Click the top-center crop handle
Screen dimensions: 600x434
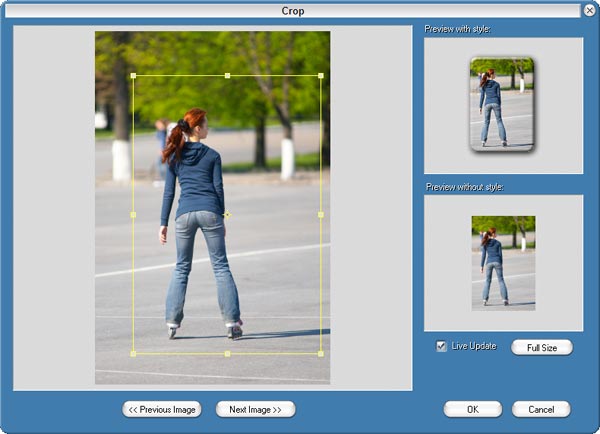click(227, 76)
